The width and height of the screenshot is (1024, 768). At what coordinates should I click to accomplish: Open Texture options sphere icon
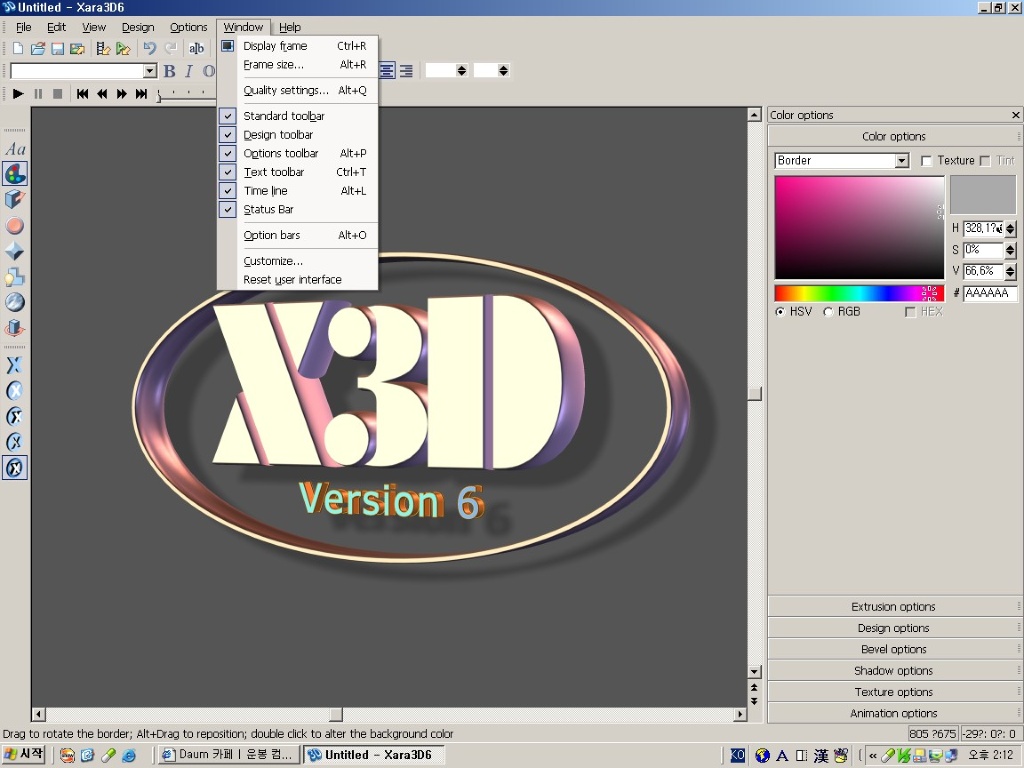tap(15, 302)
